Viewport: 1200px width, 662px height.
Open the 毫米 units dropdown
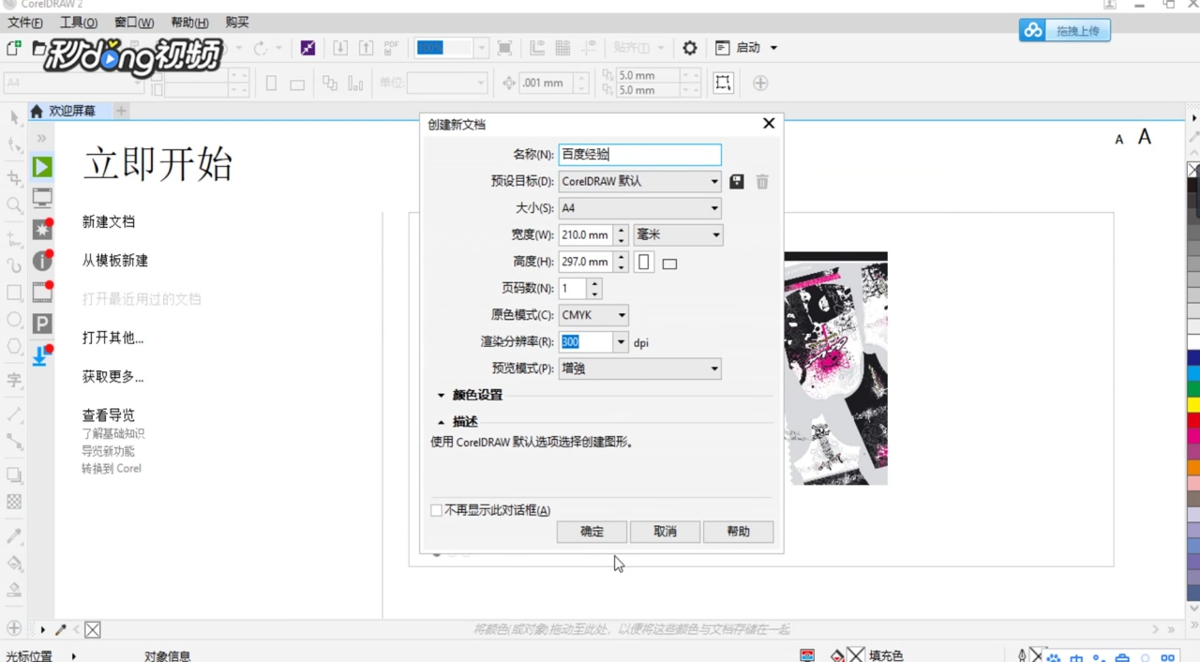click(678, 235)
